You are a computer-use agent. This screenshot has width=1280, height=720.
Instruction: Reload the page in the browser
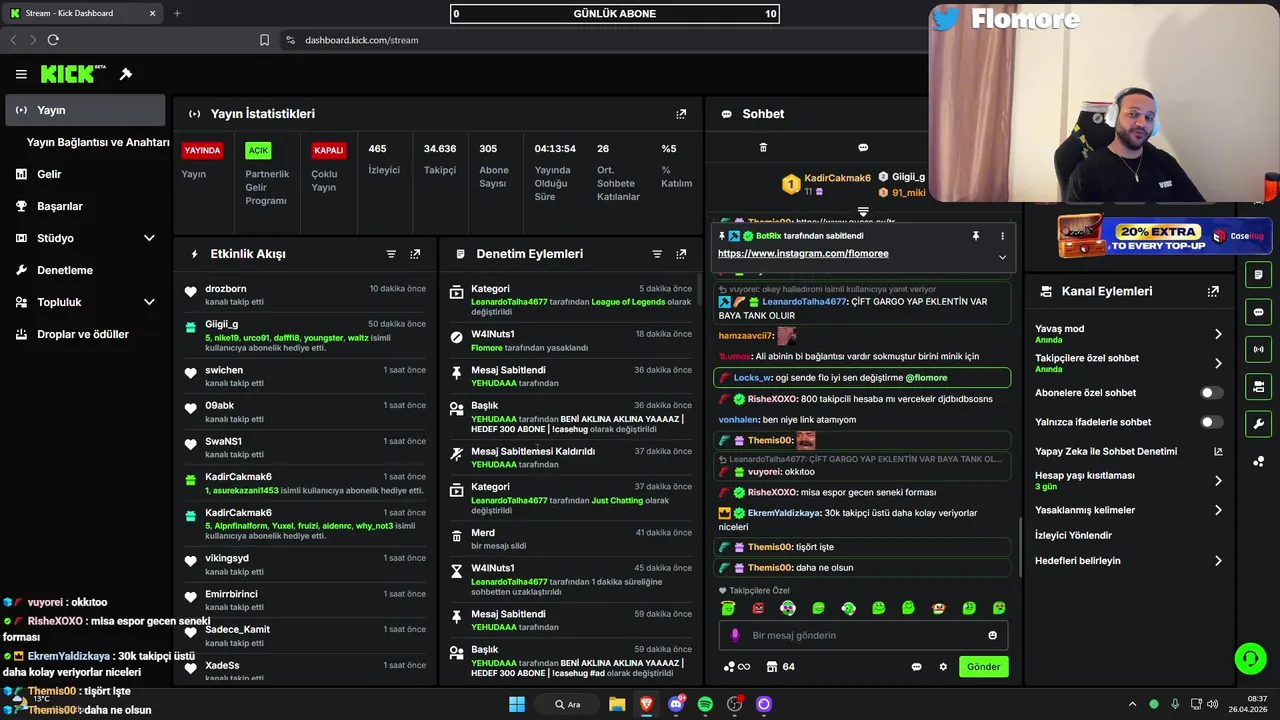pos(53,40)
